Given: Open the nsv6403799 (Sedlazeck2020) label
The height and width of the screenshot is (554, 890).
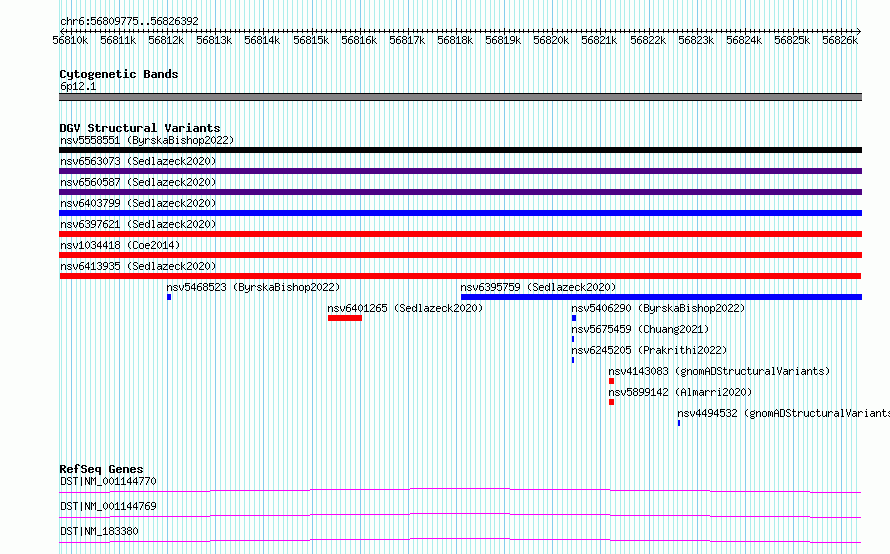Looking at the screenshot, I should pos(138,203).
